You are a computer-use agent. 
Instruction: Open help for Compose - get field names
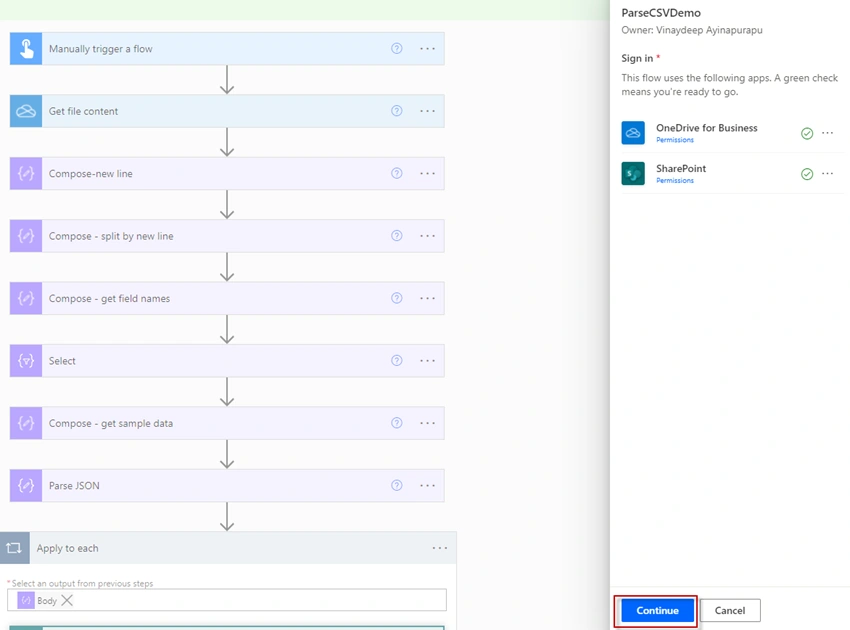coord(397,298)
